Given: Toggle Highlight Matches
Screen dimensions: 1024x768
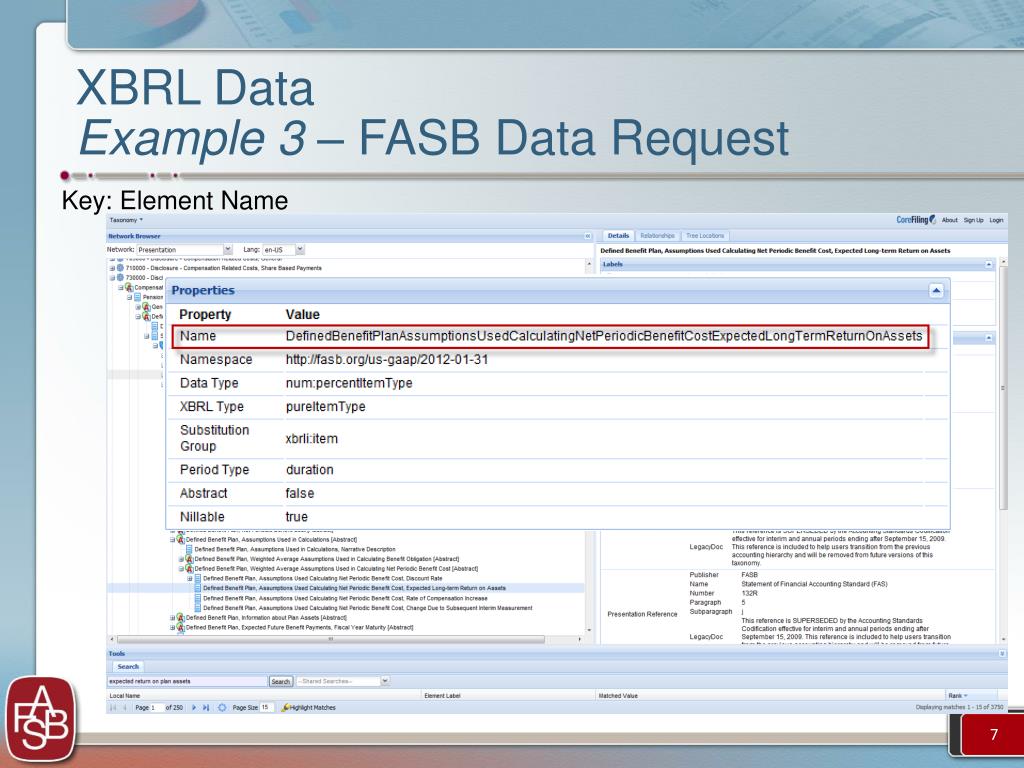Looking at the screenshot, I should point(308,708).
